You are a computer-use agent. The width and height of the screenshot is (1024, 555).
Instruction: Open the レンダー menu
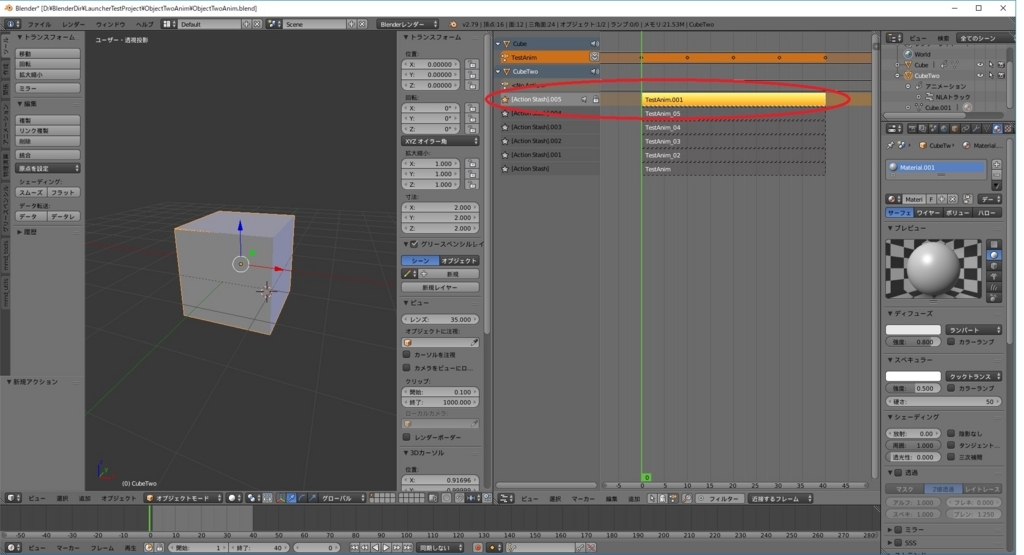[x=73, y=24]
